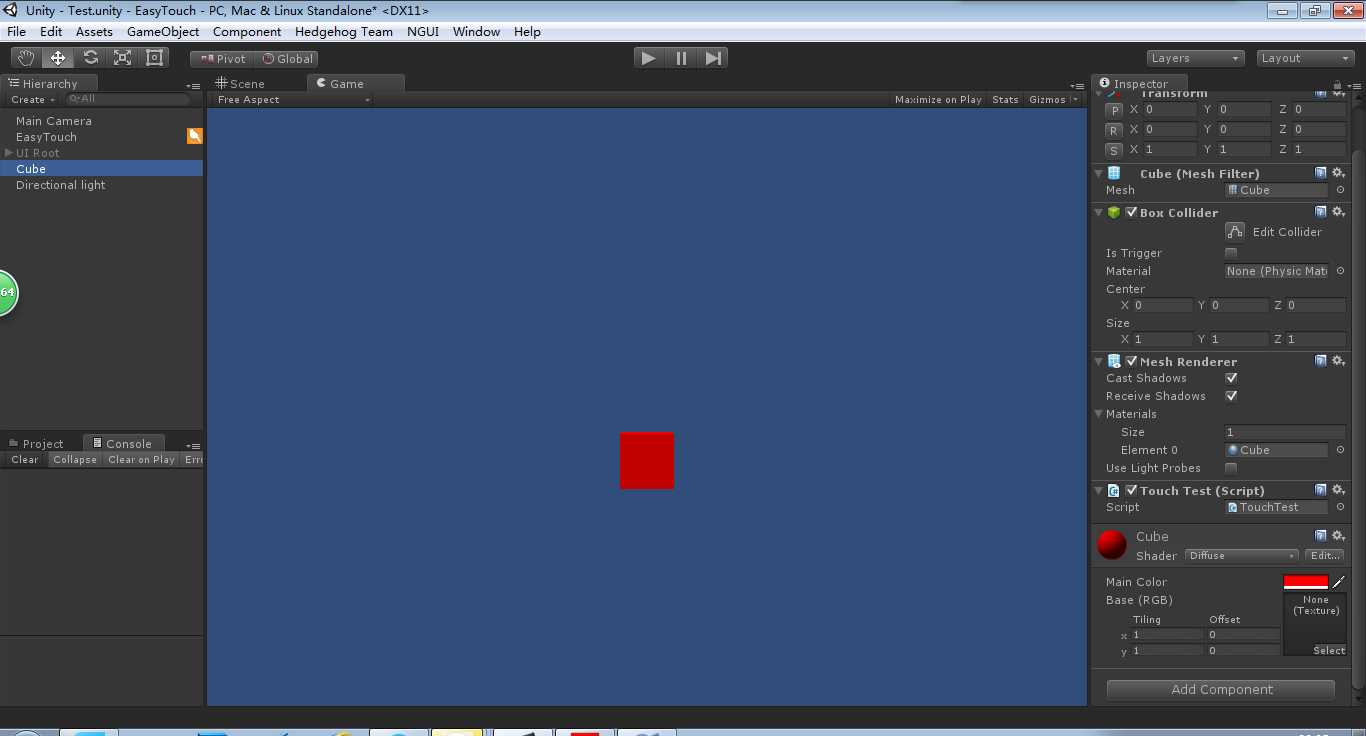The height and width of the screenshot is (736, 1366).
Task: Select the Scale tool
Action: click(122, 58)
